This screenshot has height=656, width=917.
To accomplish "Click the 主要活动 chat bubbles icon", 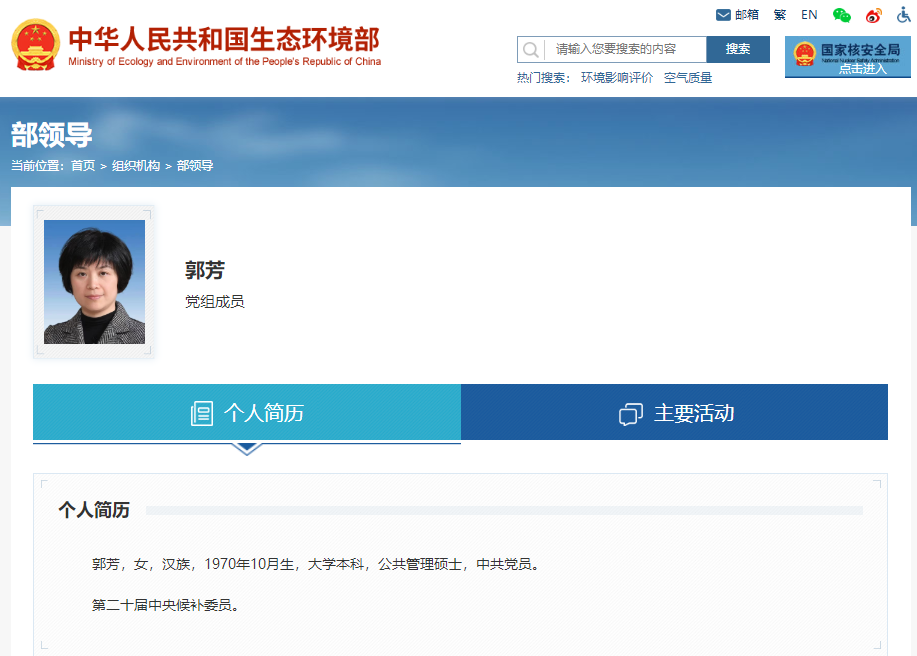I will click(630, 413).
